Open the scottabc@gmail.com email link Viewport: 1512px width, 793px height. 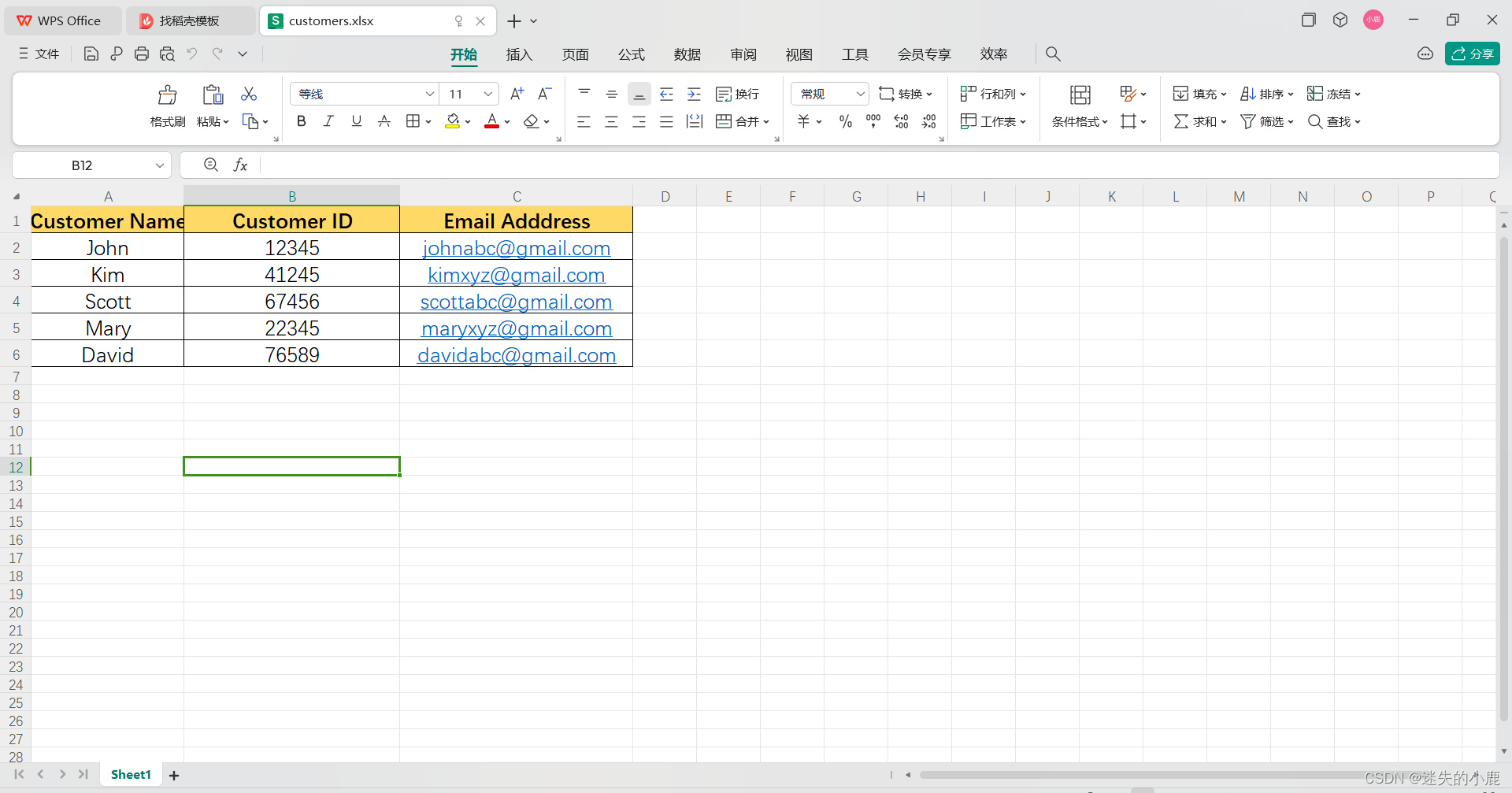517,302
